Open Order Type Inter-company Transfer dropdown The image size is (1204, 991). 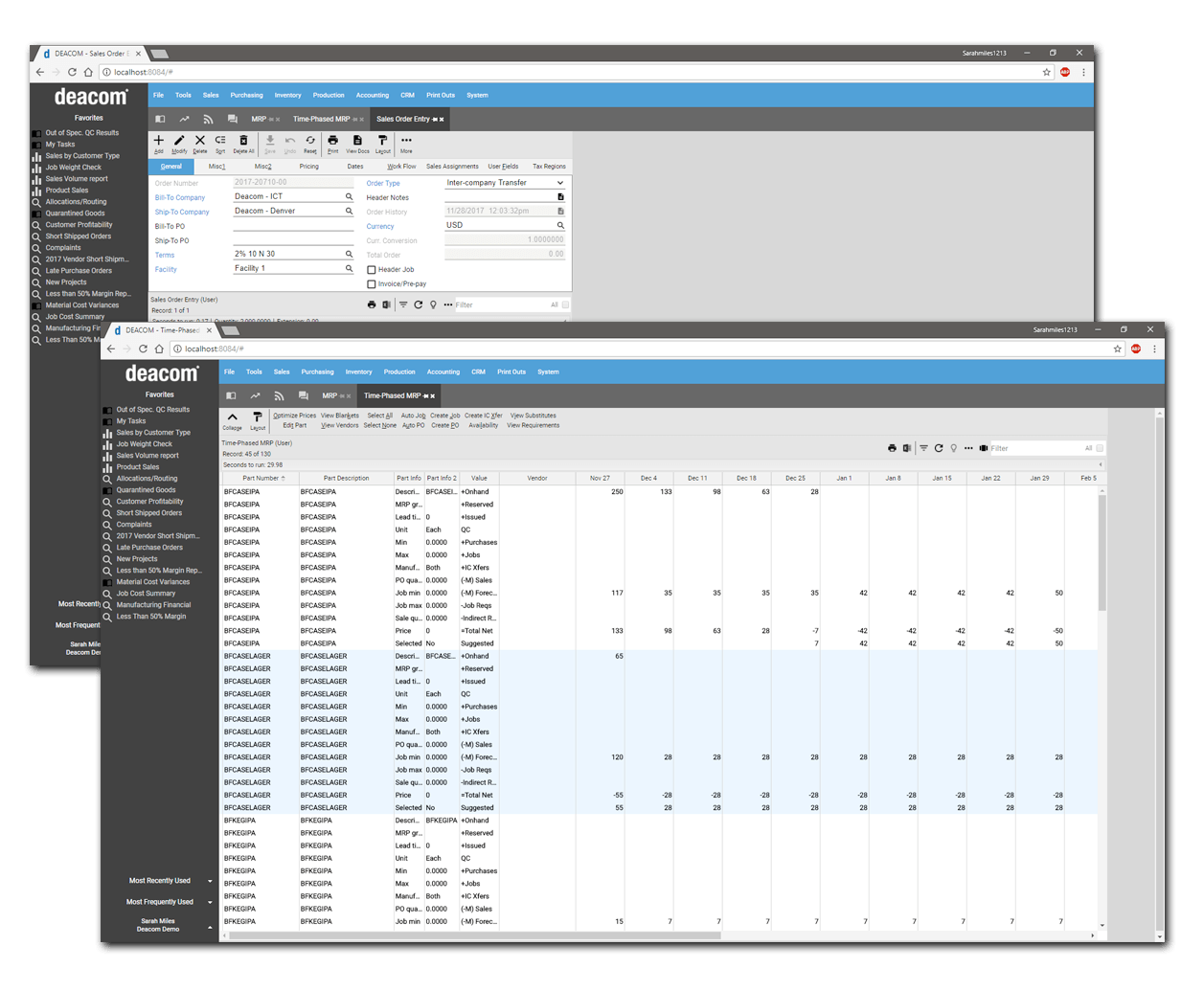pyautogui.click(x=506, y=183)
